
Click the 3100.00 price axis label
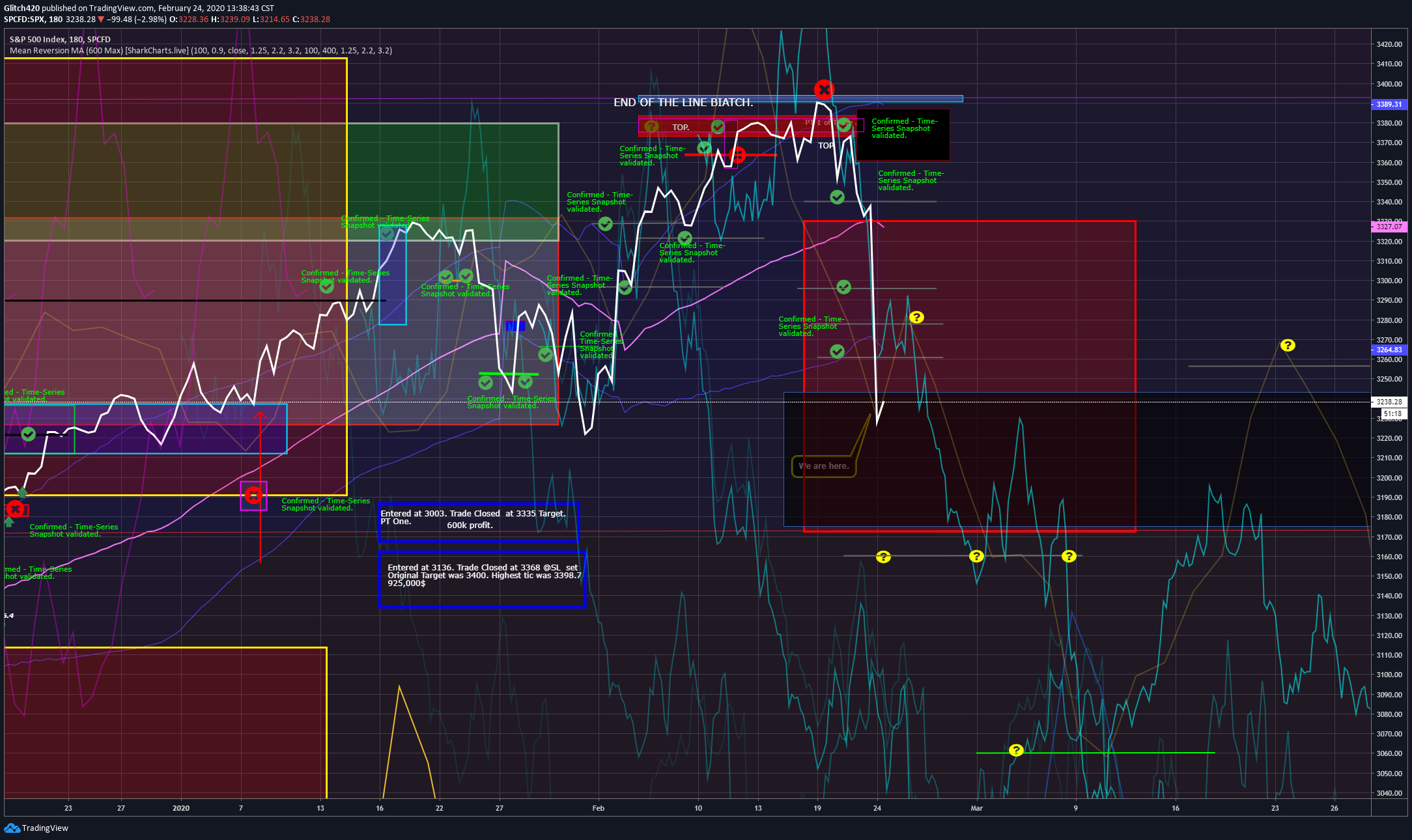tap(1389, 675)
